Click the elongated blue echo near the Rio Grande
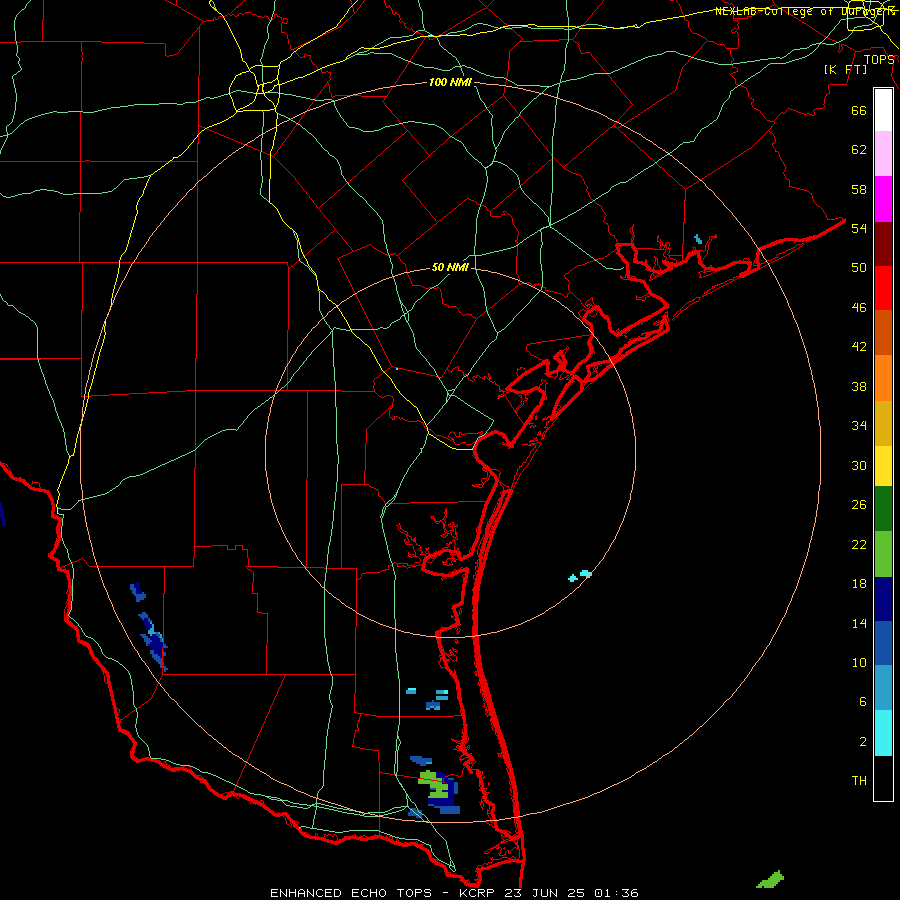900x900 pixels. [153, 642]
